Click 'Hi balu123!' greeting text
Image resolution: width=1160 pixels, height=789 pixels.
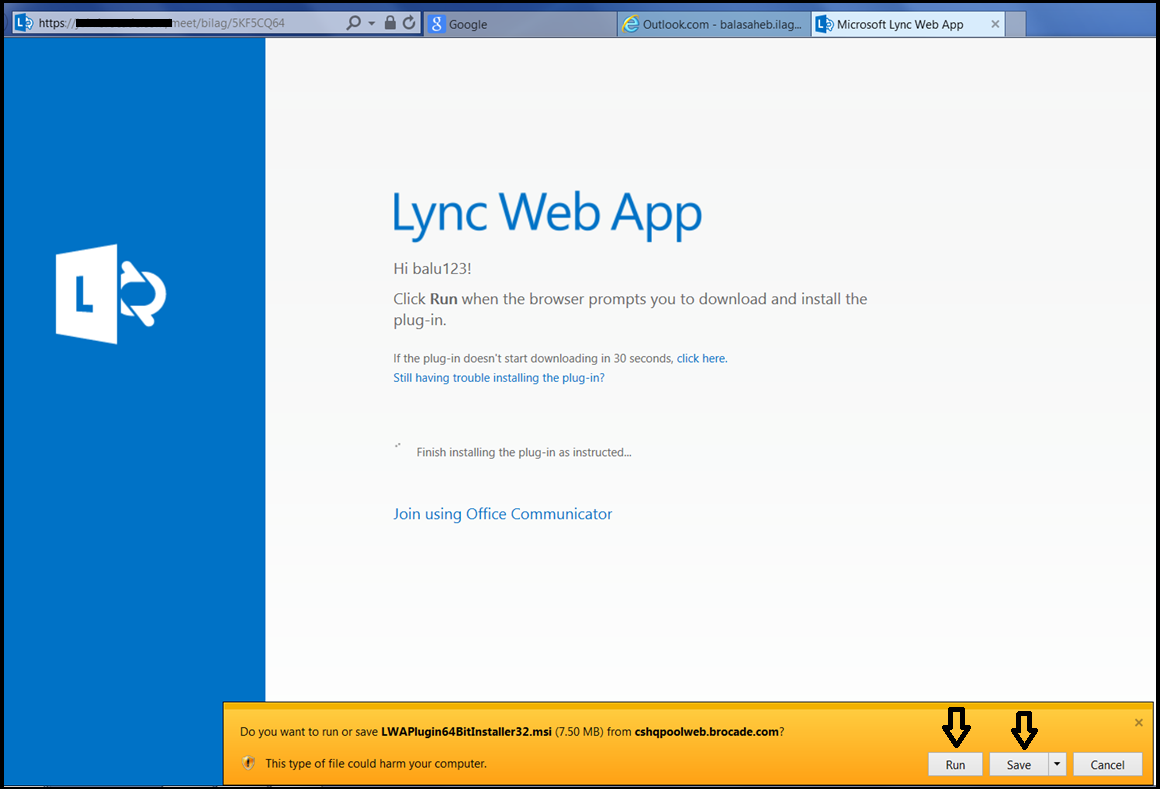(432, 268)
